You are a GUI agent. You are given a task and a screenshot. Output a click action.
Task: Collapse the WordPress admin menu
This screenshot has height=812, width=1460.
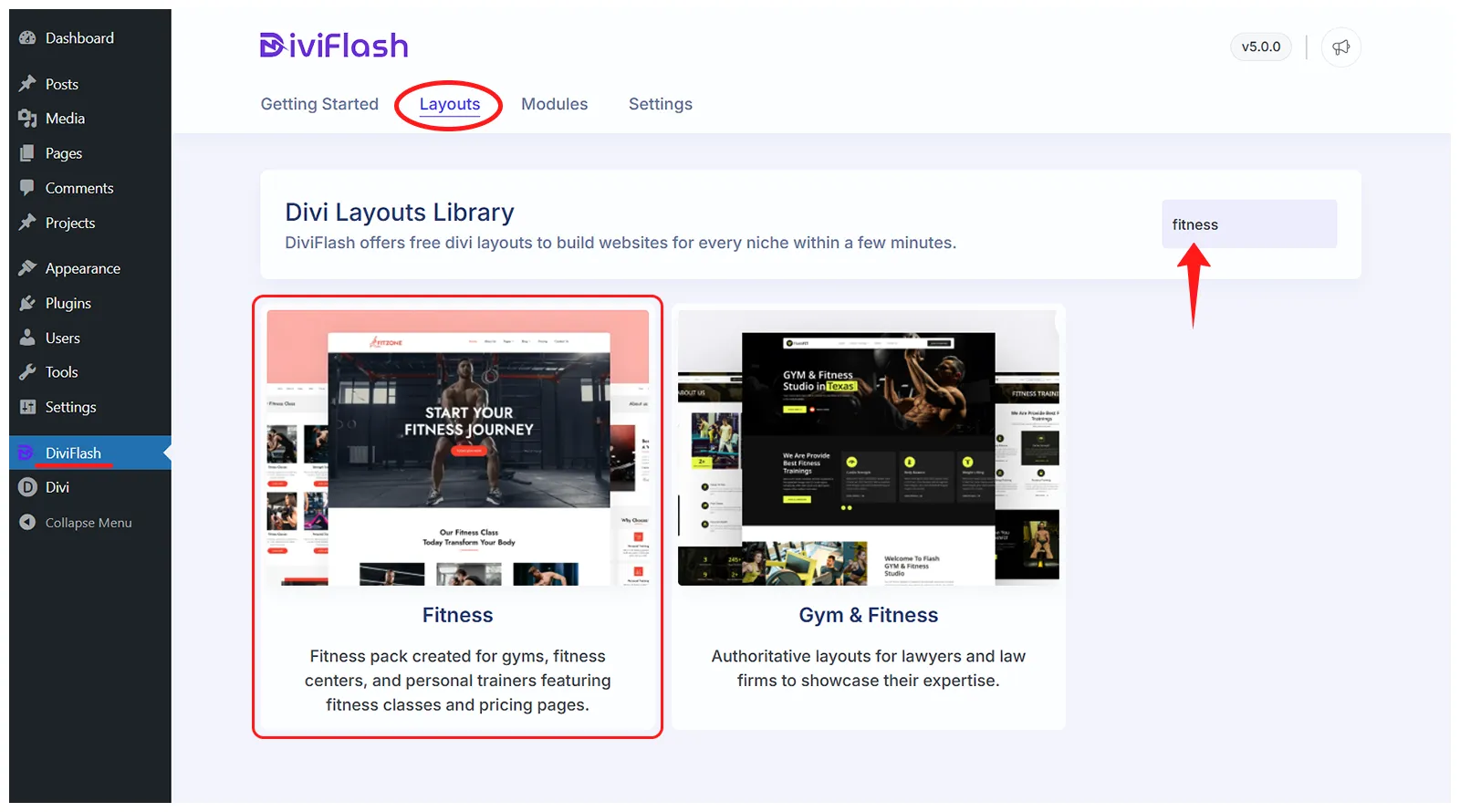click(x=88, y=523)
